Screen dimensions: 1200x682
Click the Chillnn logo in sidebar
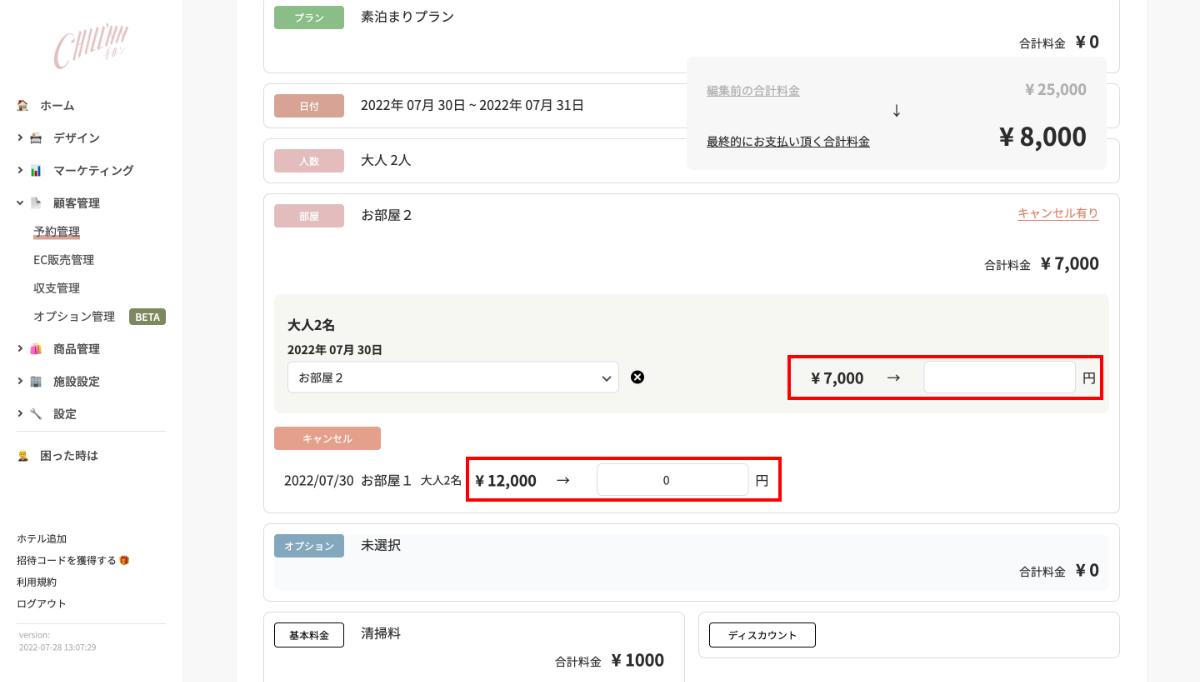pyautogui.click(x=91, y=47)
